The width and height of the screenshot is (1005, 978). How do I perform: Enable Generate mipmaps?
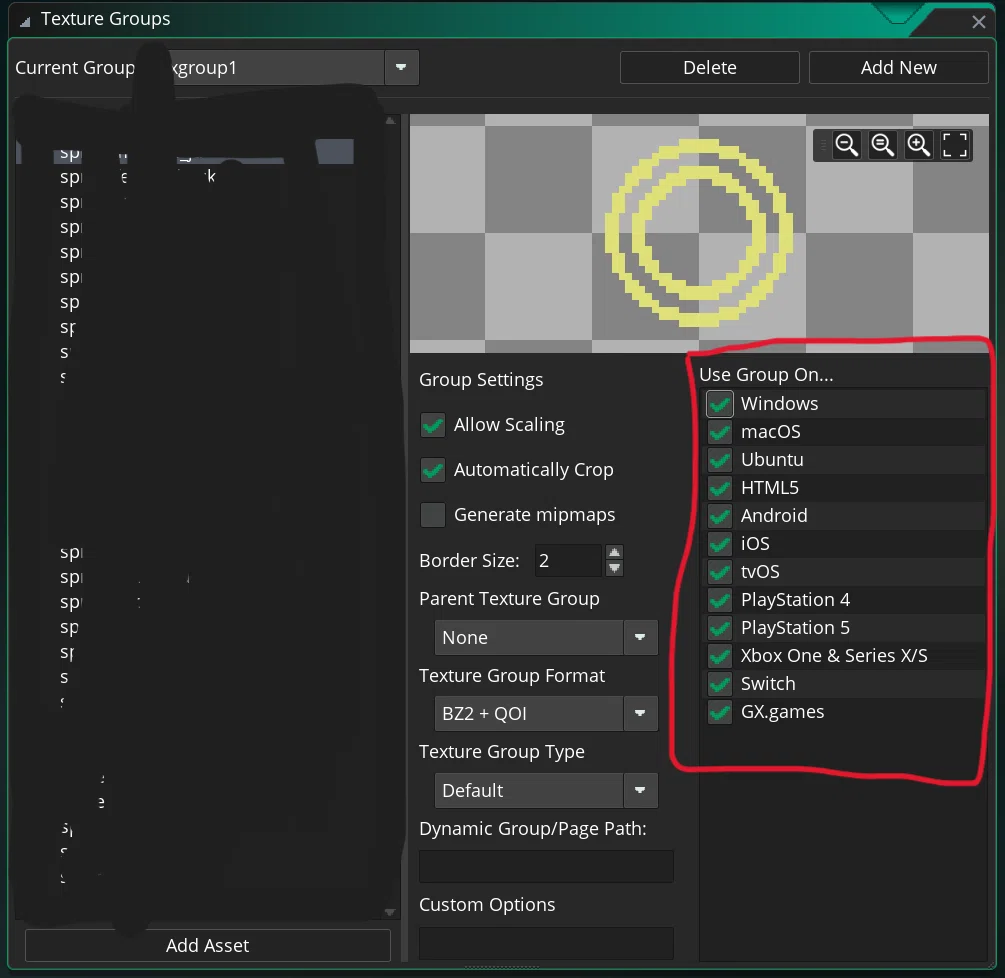pos(433,515)
